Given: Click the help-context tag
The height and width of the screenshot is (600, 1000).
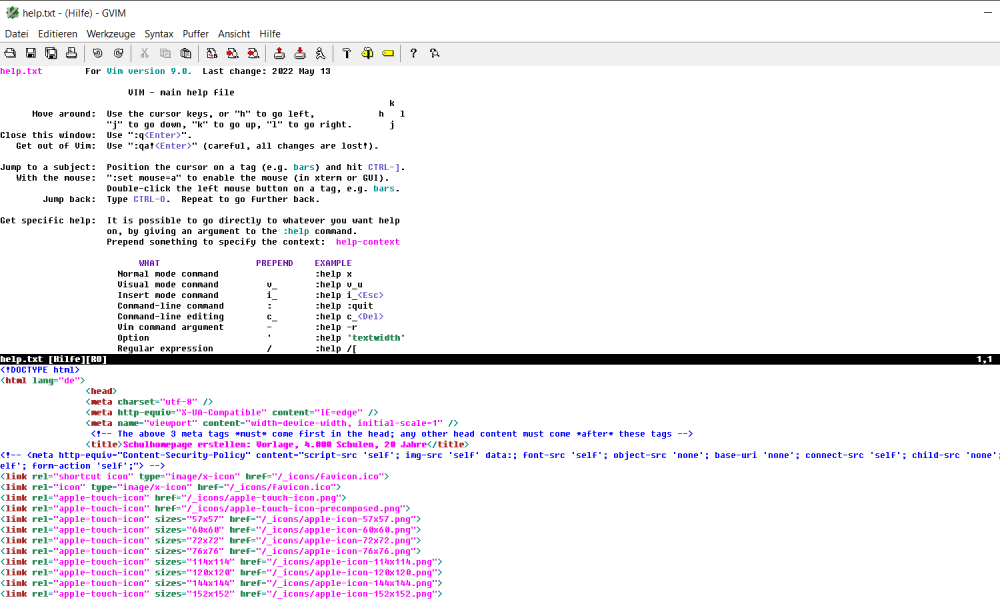Looking at the screenshot, I should [x=368, y=242].
